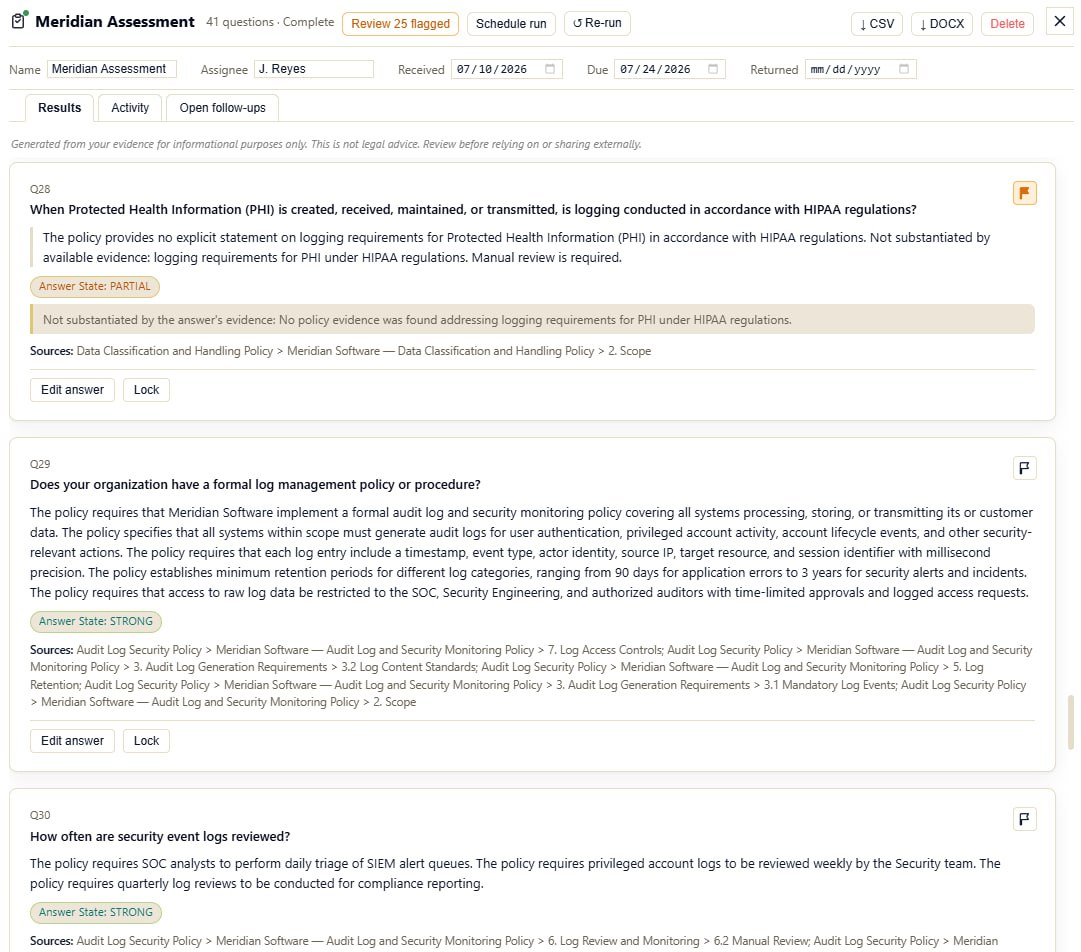Open the calendar picker for Returned date
The image size is (1081, 952).
click(x=904, y=69)
